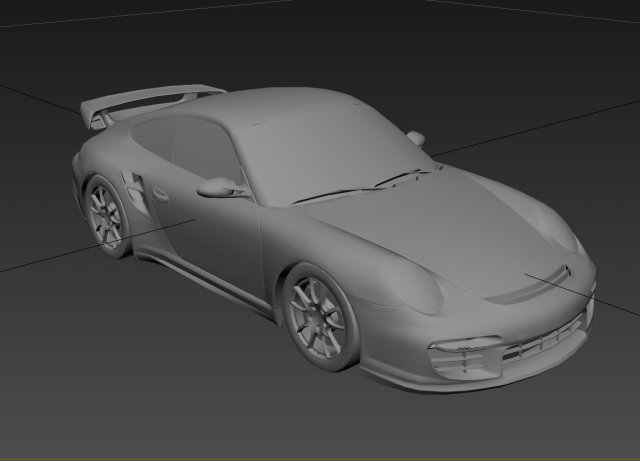Select the windshield wiper blades
640x461 pixels.
click(x=360, y=186)
